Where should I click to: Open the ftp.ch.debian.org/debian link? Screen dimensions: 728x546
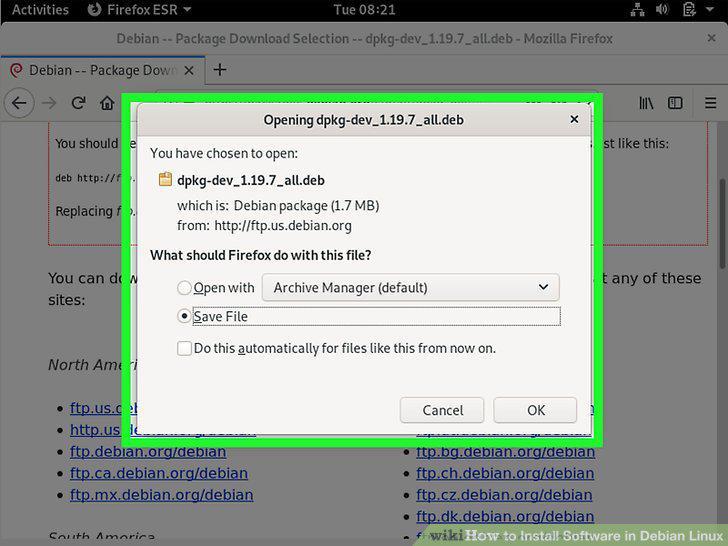click(x=505, y=473)
